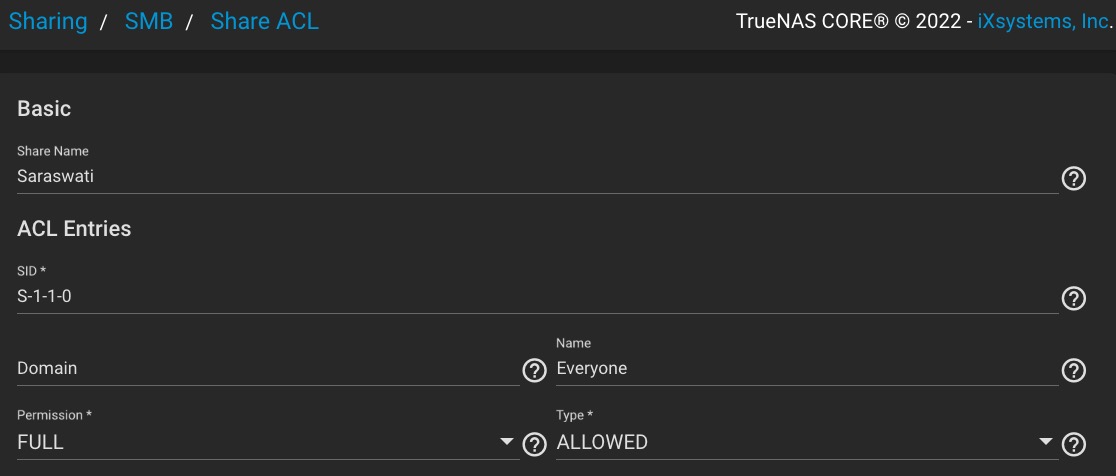
Task: Click the Type dropdown arrow
Action: [x=1046, y=442]
